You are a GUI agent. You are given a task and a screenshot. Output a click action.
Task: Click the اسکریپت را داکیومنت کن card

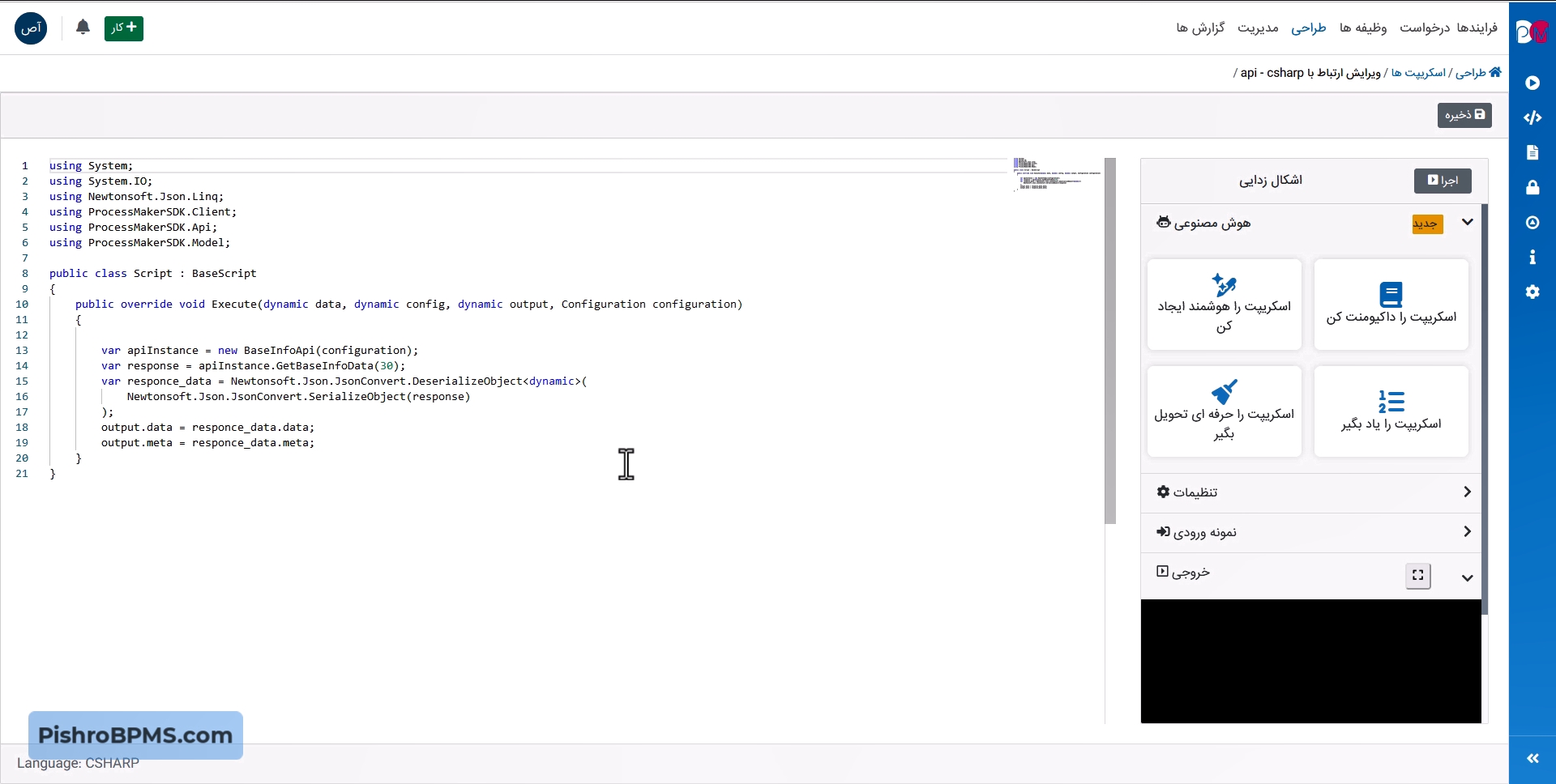(x=1391, y=305)
